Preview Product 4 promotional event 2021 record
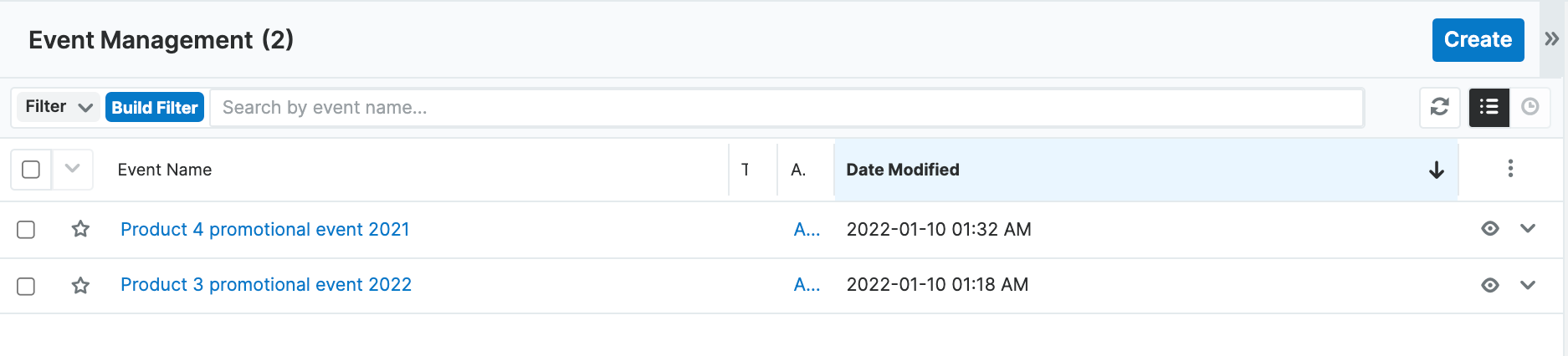This screenshot has height=356, width=1568. pyautogui.click(x=1490, y=229)
